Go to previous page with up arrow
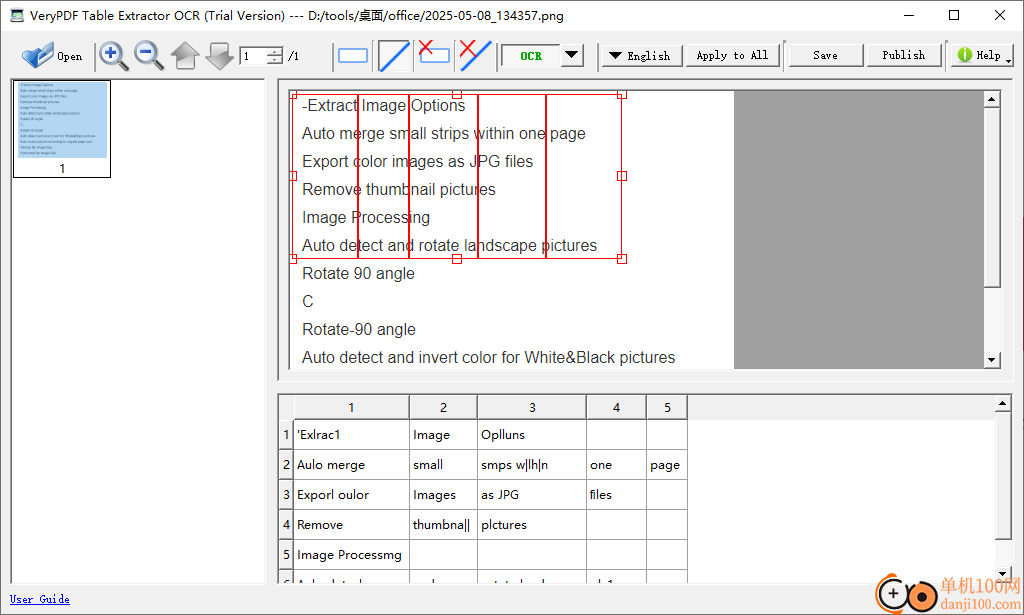This screenshot has height=615, width=1024. tap(185, 55)
